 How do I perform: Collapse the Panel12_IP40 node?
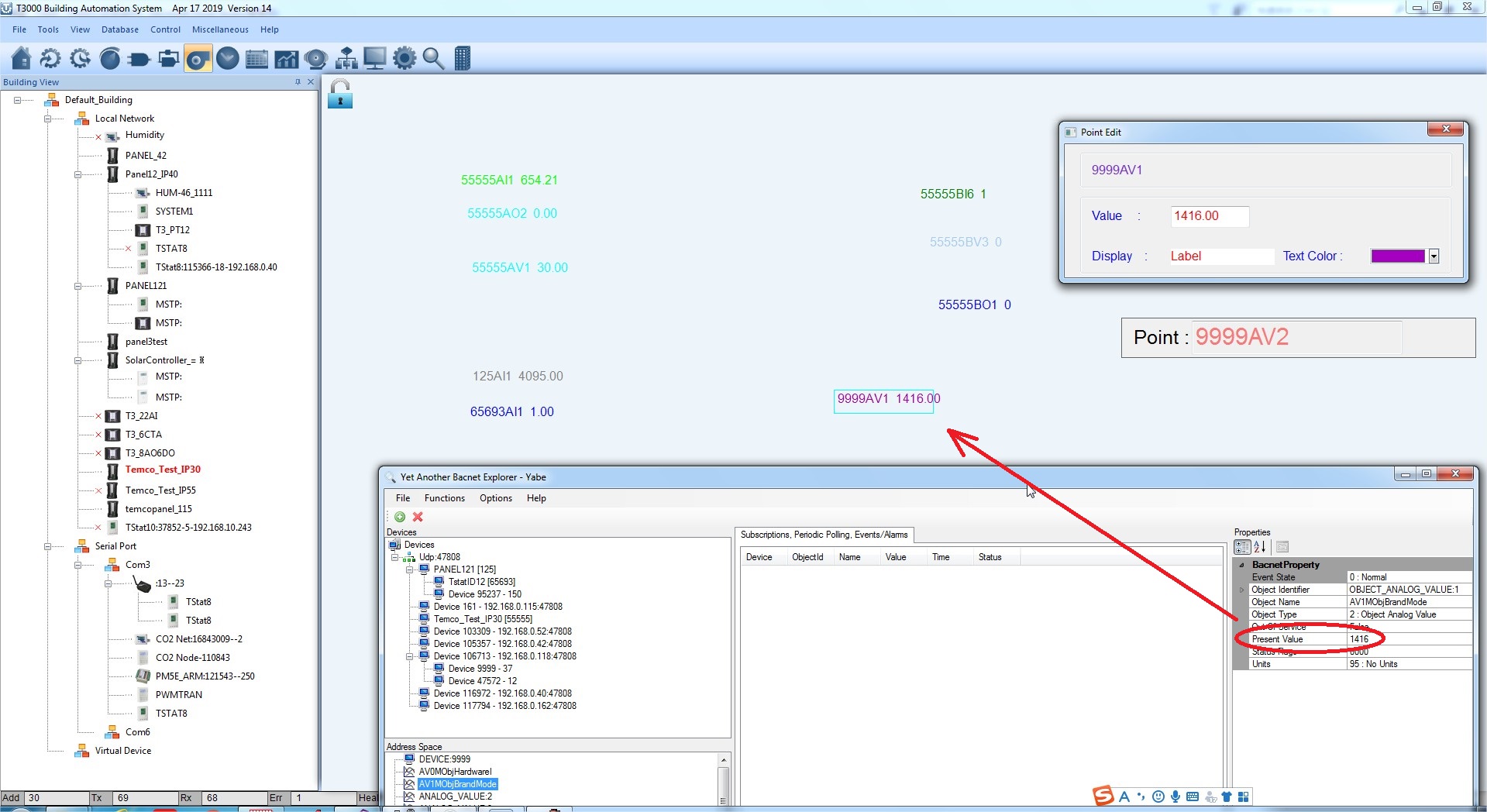pyautogui.click(x=77, y=174)
